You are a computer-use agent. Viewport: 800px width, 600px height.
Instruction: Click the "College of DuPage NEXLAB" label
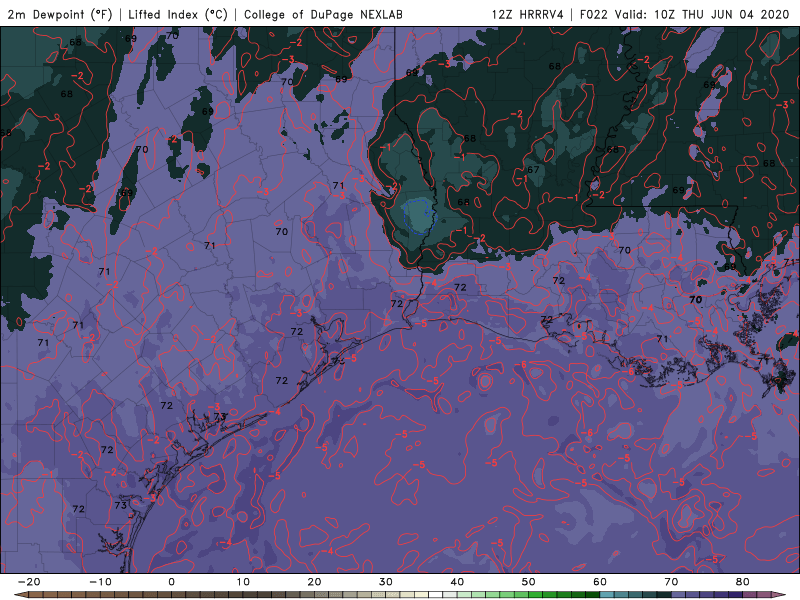(323, 14)
